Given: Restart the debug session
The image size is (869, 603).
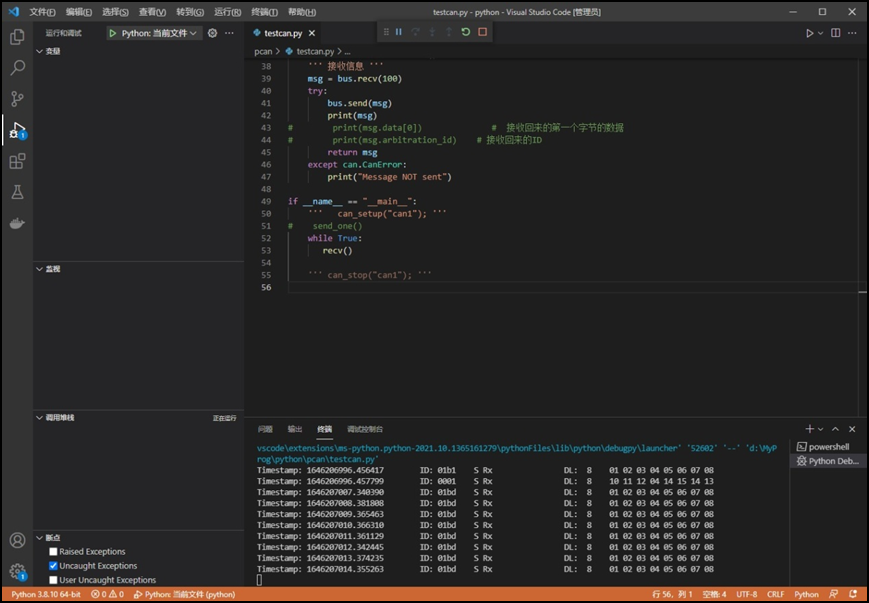Looking at the screenshot, I should click(466, 32).
